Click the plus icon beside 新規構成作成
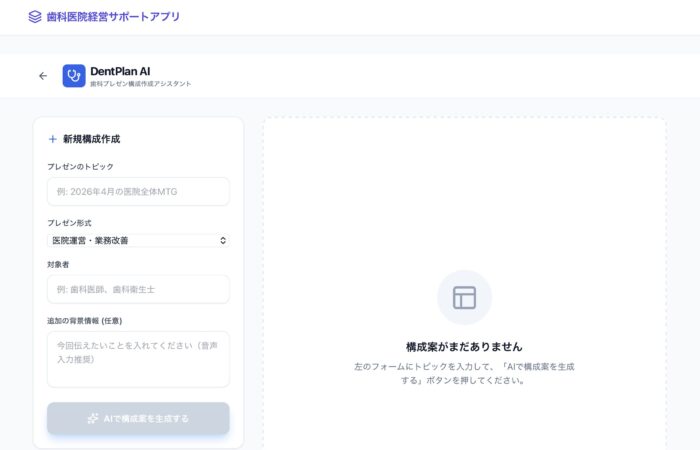Screen dimensions: 700x450 pyautogui.click(x=53, y=139)
